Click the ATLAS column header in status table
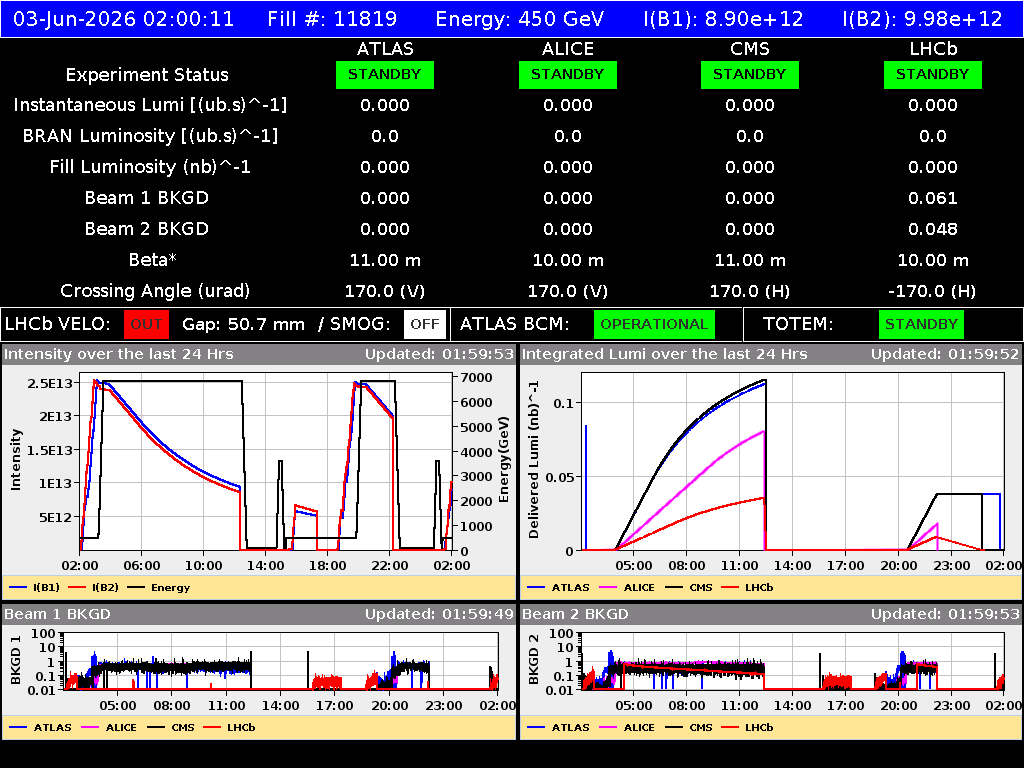Image resolution: width=1024 pixels, height=768 pixels. click(x=385, y=49)
